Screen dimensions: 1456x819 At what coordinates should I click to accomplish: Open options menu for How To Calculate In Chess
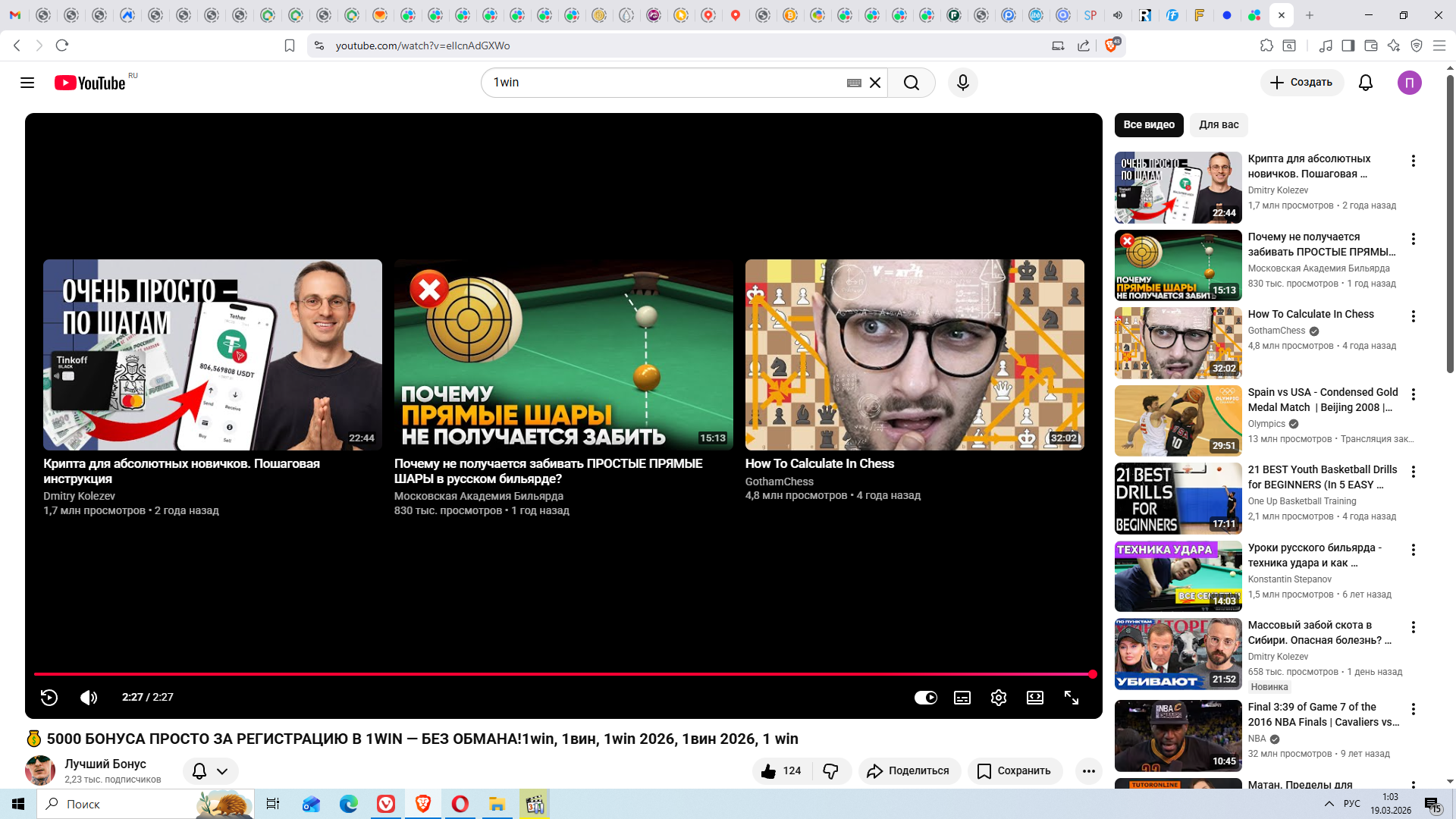[x=1414, y=316]
